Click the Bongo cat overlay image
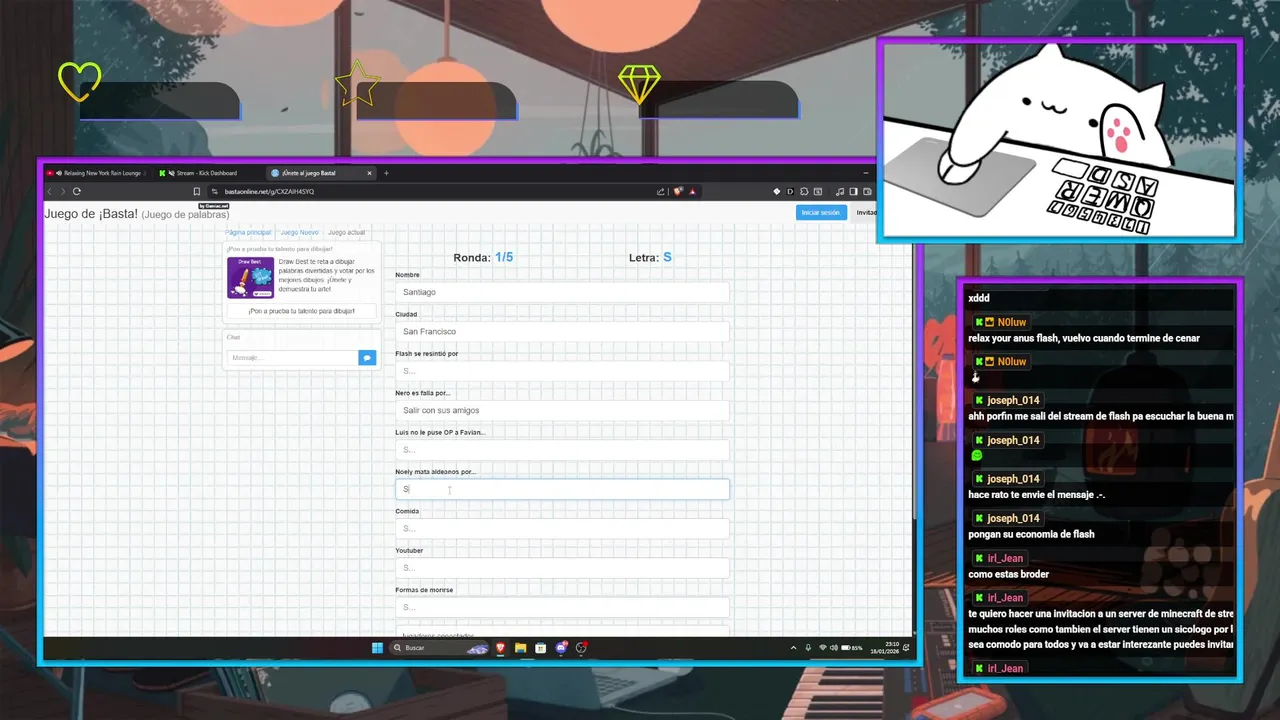This screenshot has height=720, width=1280. 1060,140
